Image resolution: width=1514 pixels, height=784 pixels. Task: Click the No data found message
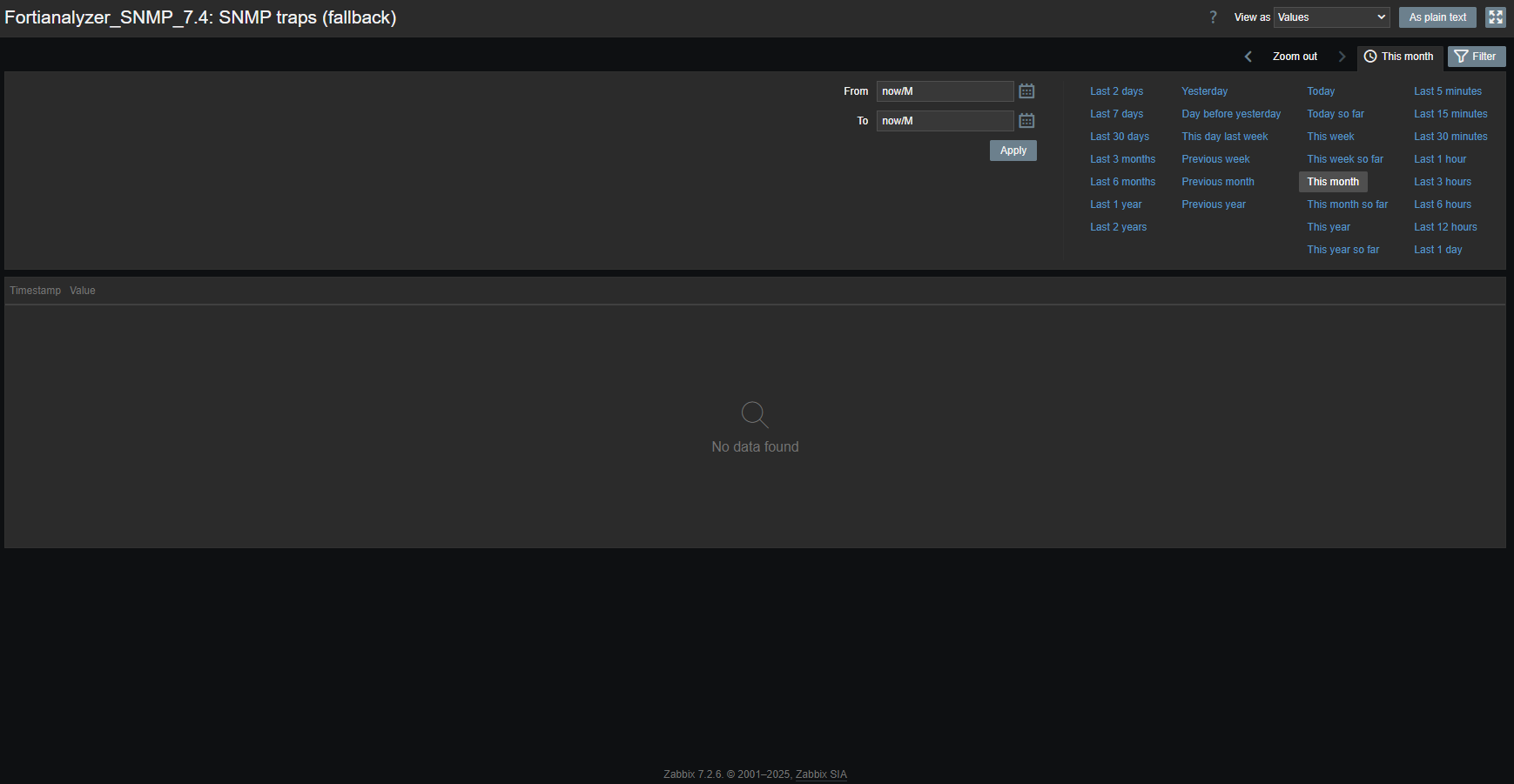(755, 446)
